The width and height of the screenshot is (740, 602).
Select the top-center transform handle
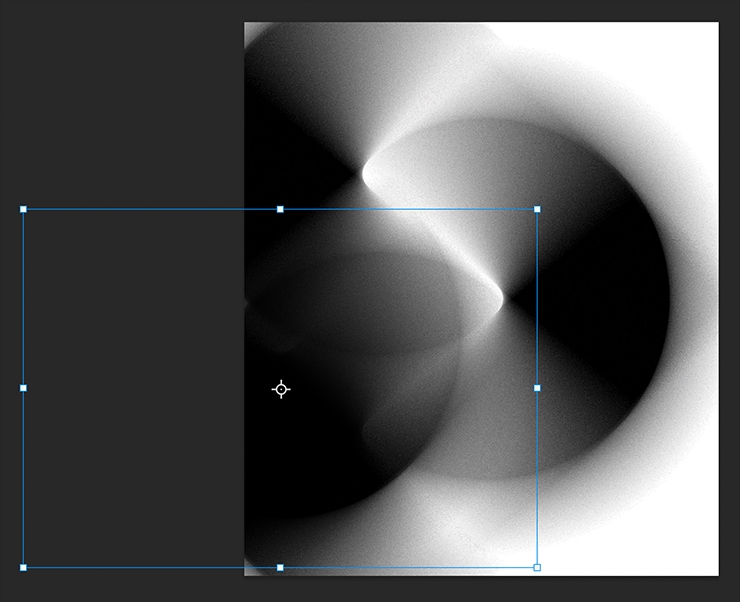tap(280, 210)
